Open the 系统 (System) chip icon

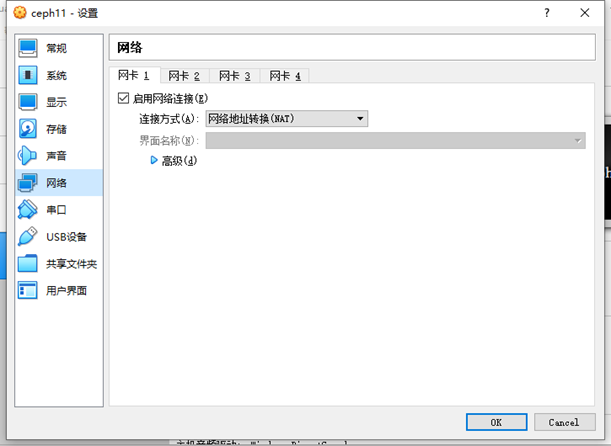click(28, 75)
